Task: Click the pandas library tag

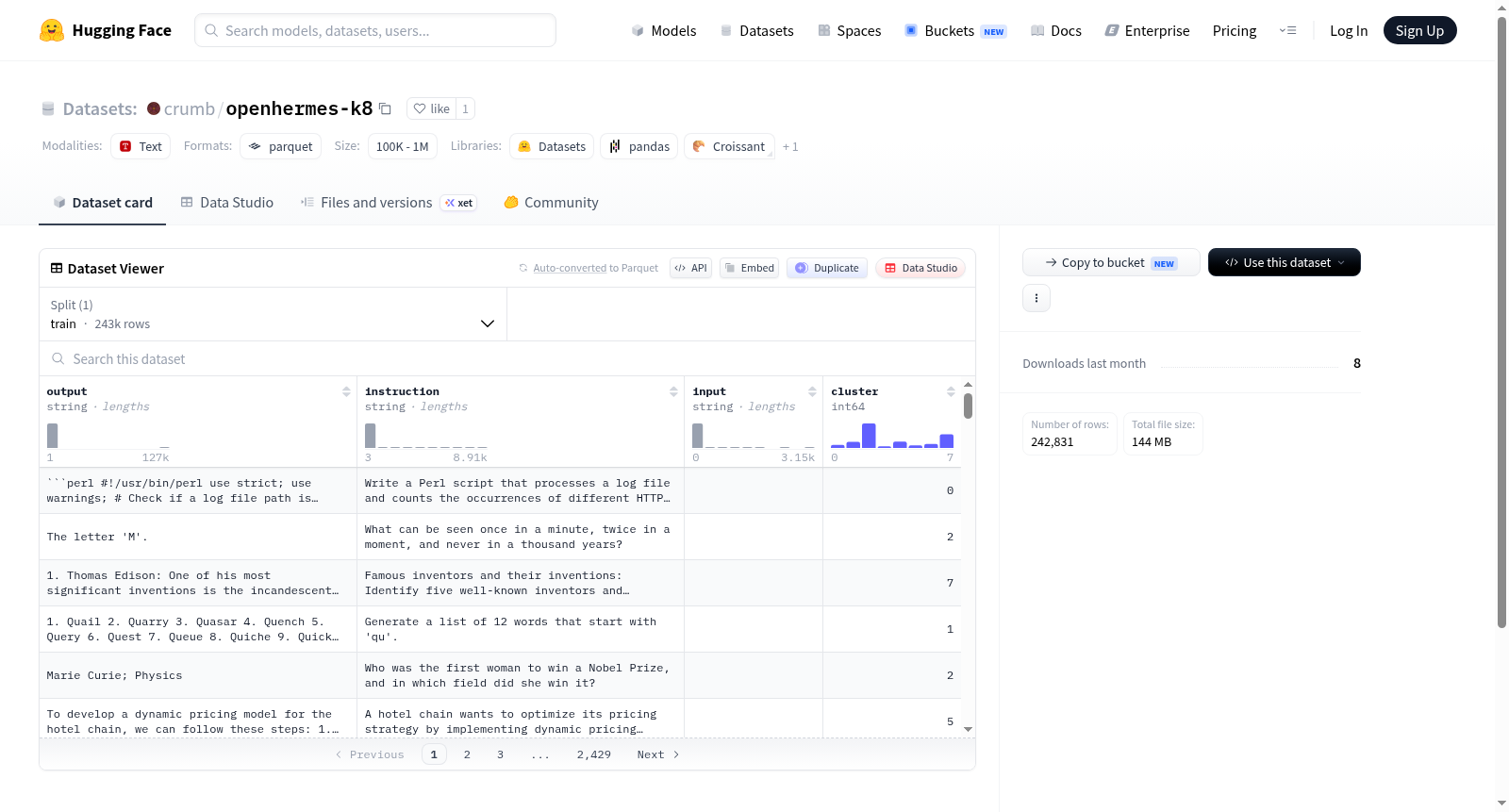Action: click(638, 146)
